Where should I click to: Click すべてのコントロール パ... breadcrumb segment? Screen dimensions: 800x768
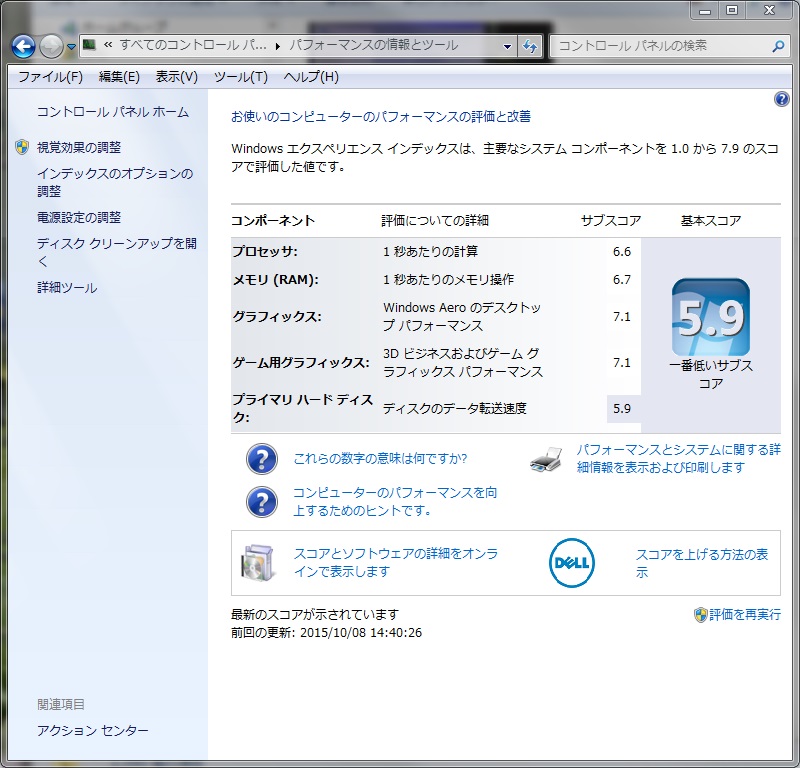[x=193, y=45]
